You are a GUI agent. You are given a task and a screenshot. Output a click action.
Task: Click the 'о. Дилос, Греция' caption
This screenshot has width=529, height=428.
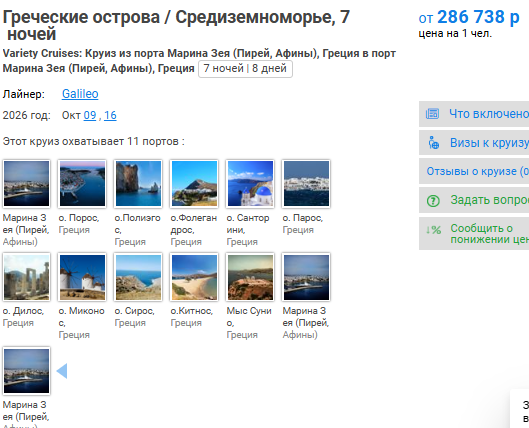tap(23, 317)
